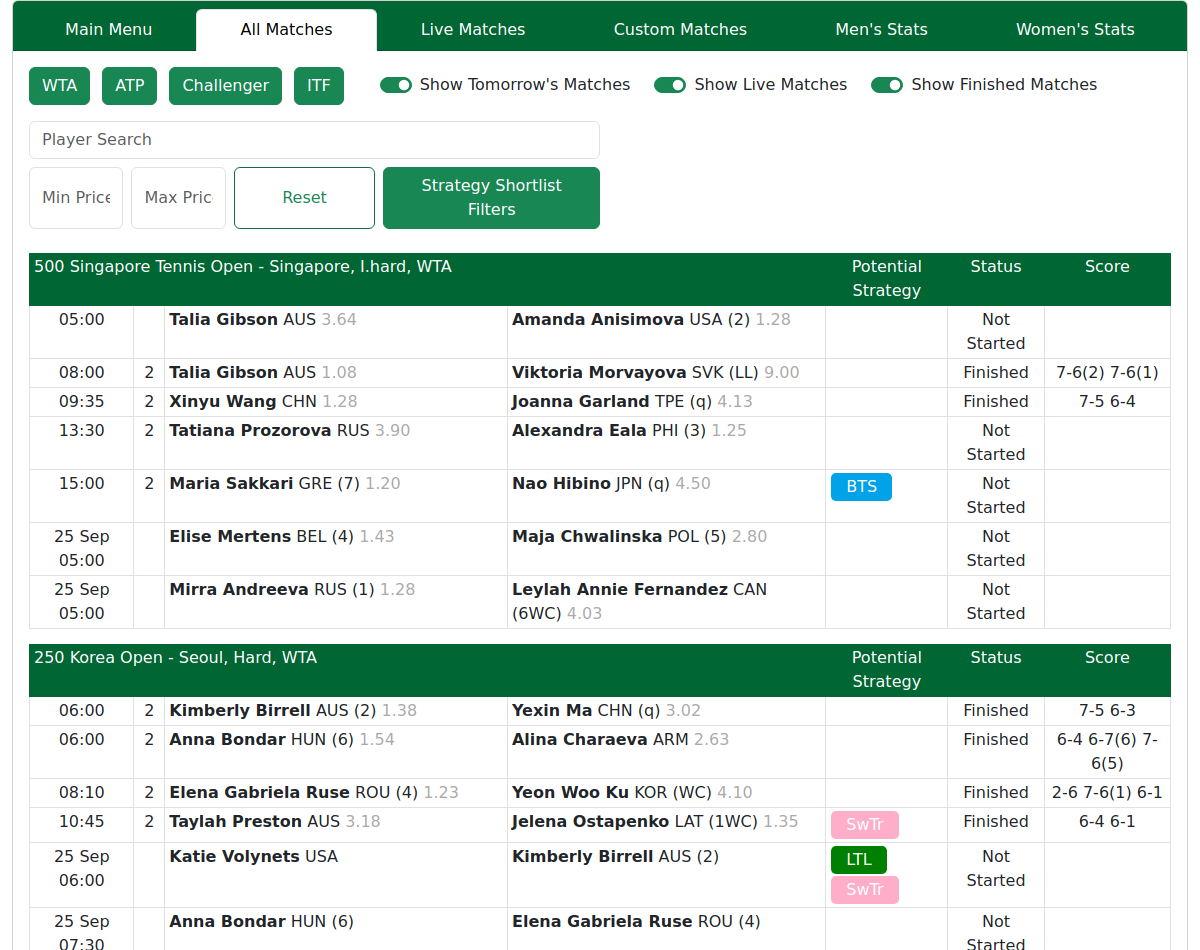Click Alina Charaeva player name

[580, 740]
